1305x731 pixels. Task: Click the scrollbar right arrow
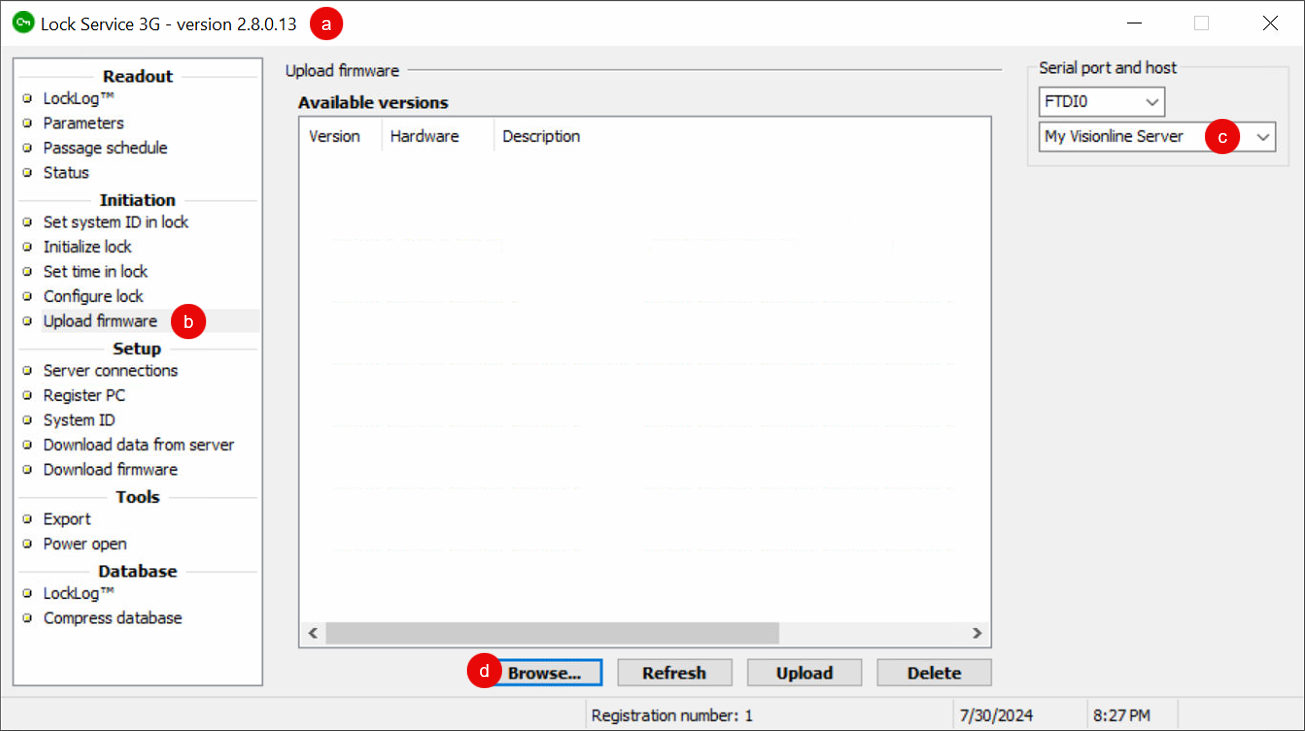pos(977,634)
